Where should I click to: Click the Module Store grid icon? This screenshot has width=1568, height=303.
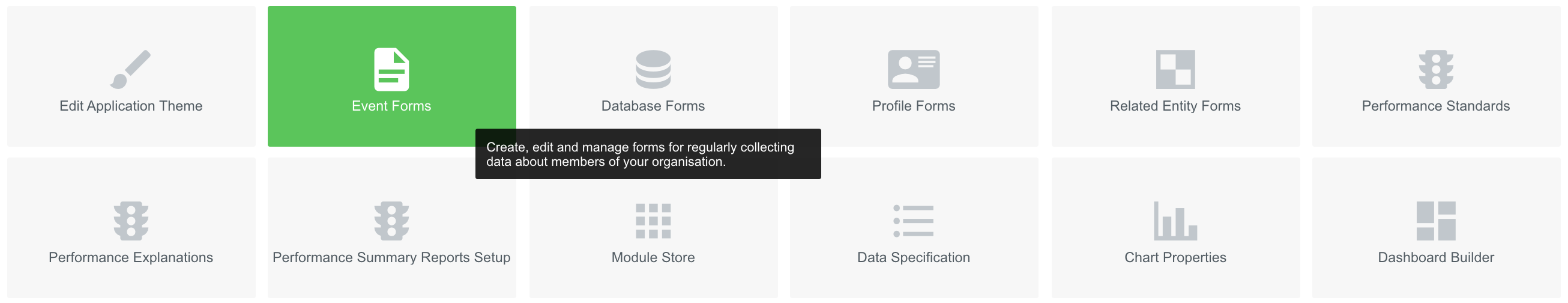click(653, 221)
